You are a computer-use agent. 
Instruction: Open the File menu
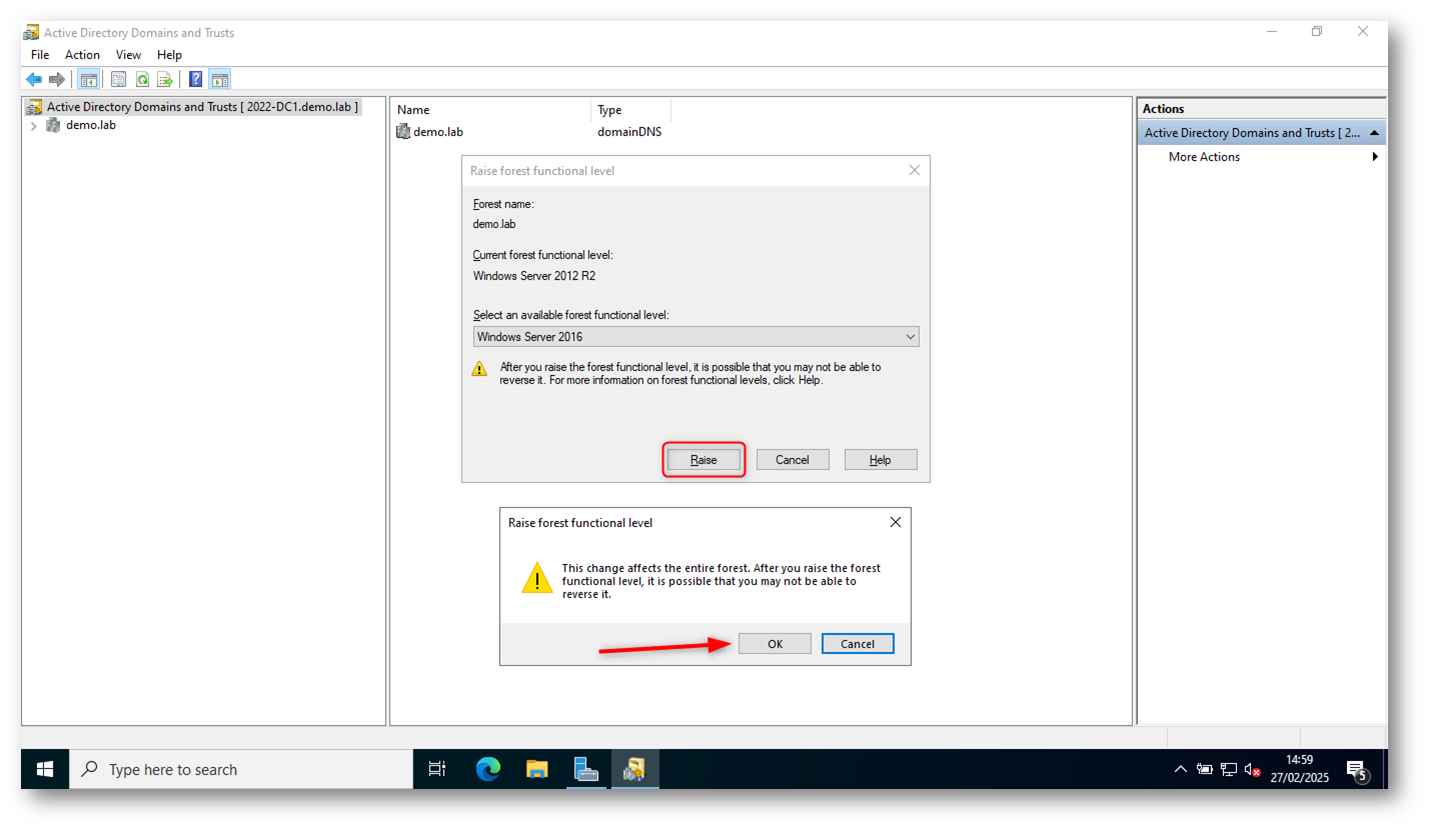pos(40,55)
